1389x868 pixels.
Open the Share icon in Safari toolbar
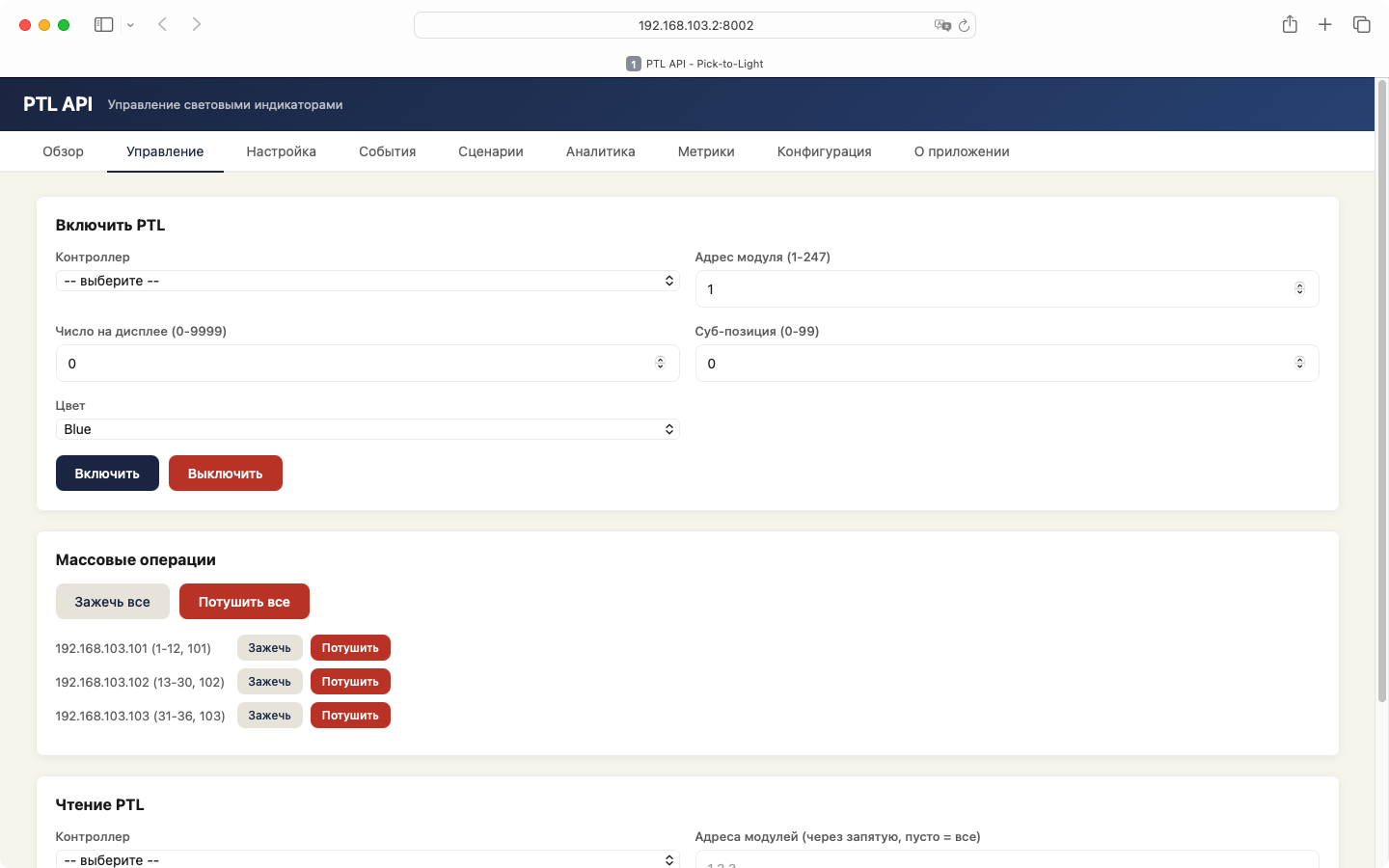coord(1290,25)
